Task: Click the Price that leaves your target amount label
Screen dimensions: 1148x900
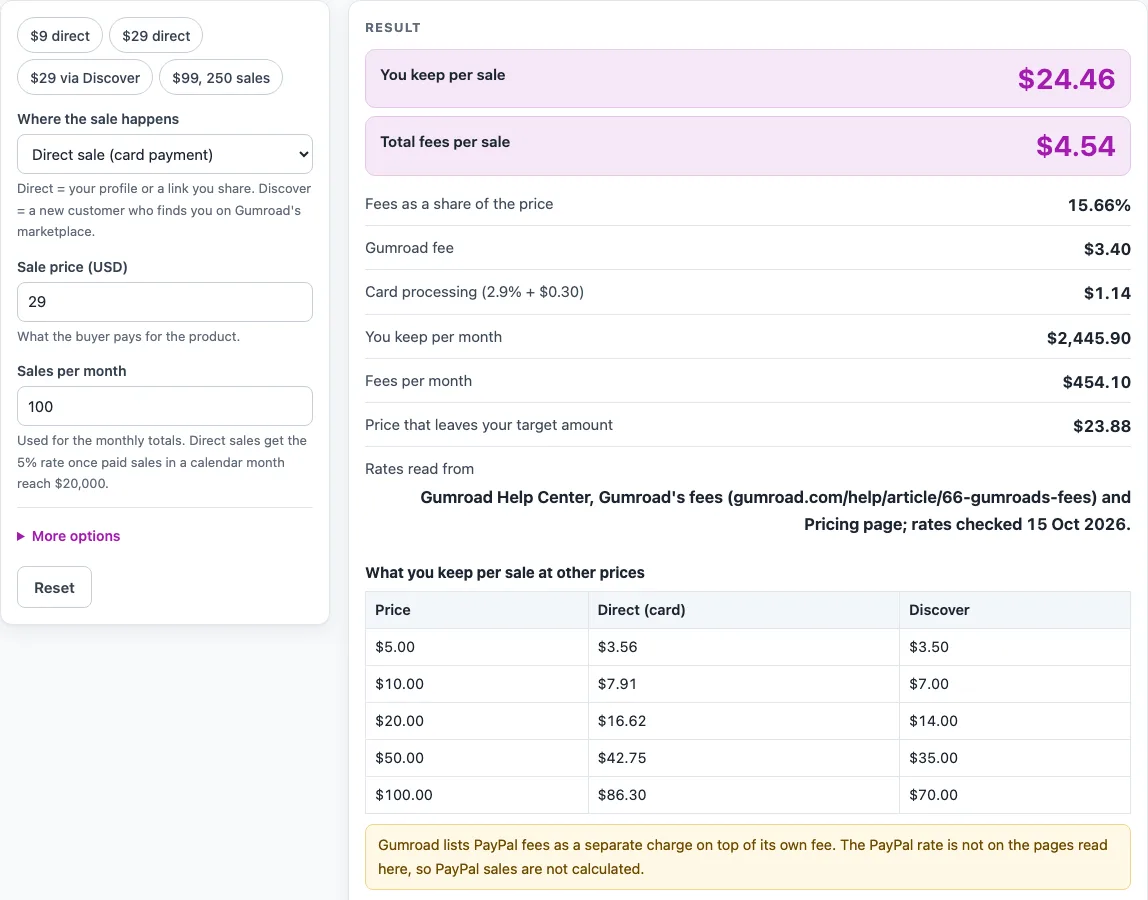Action: point(489,425)
